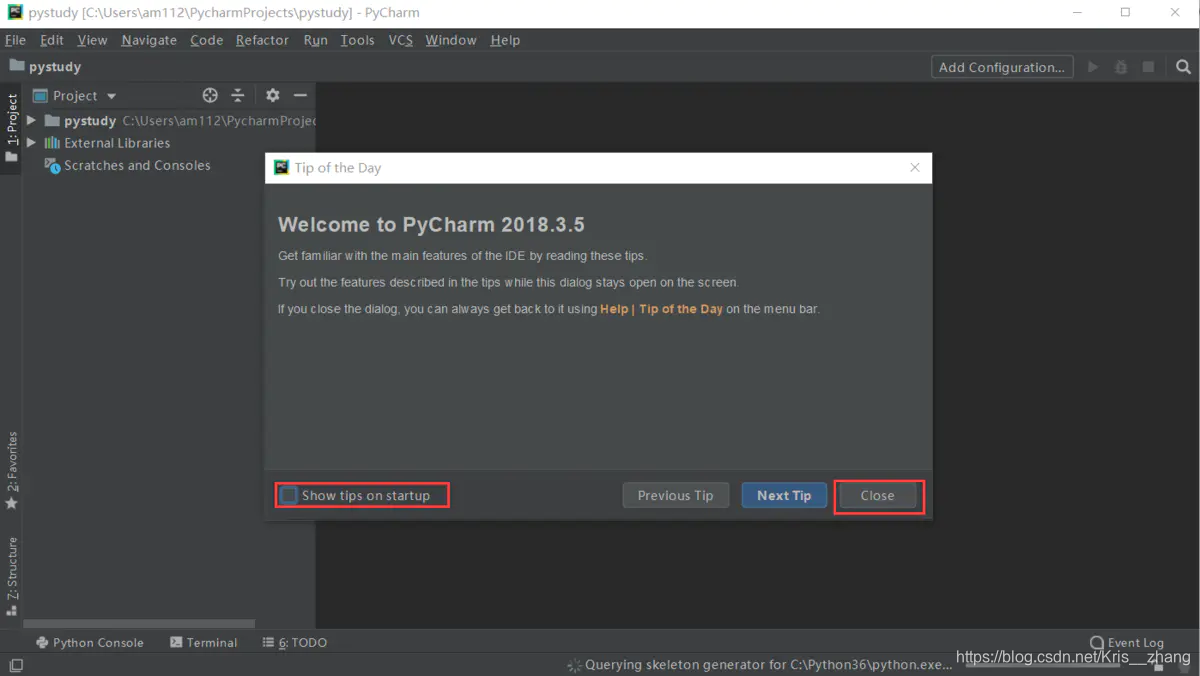Click 'Help | Tip of the Day' highlighted text

tap(661, 309)
